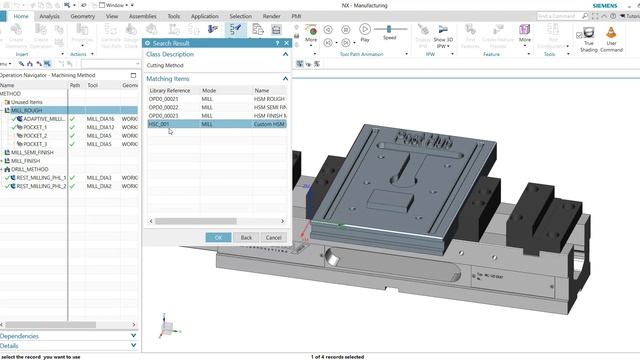Expand the DRILL_METHOD tree node
This screenshot has width=640, height=360.
click(2, 169)
